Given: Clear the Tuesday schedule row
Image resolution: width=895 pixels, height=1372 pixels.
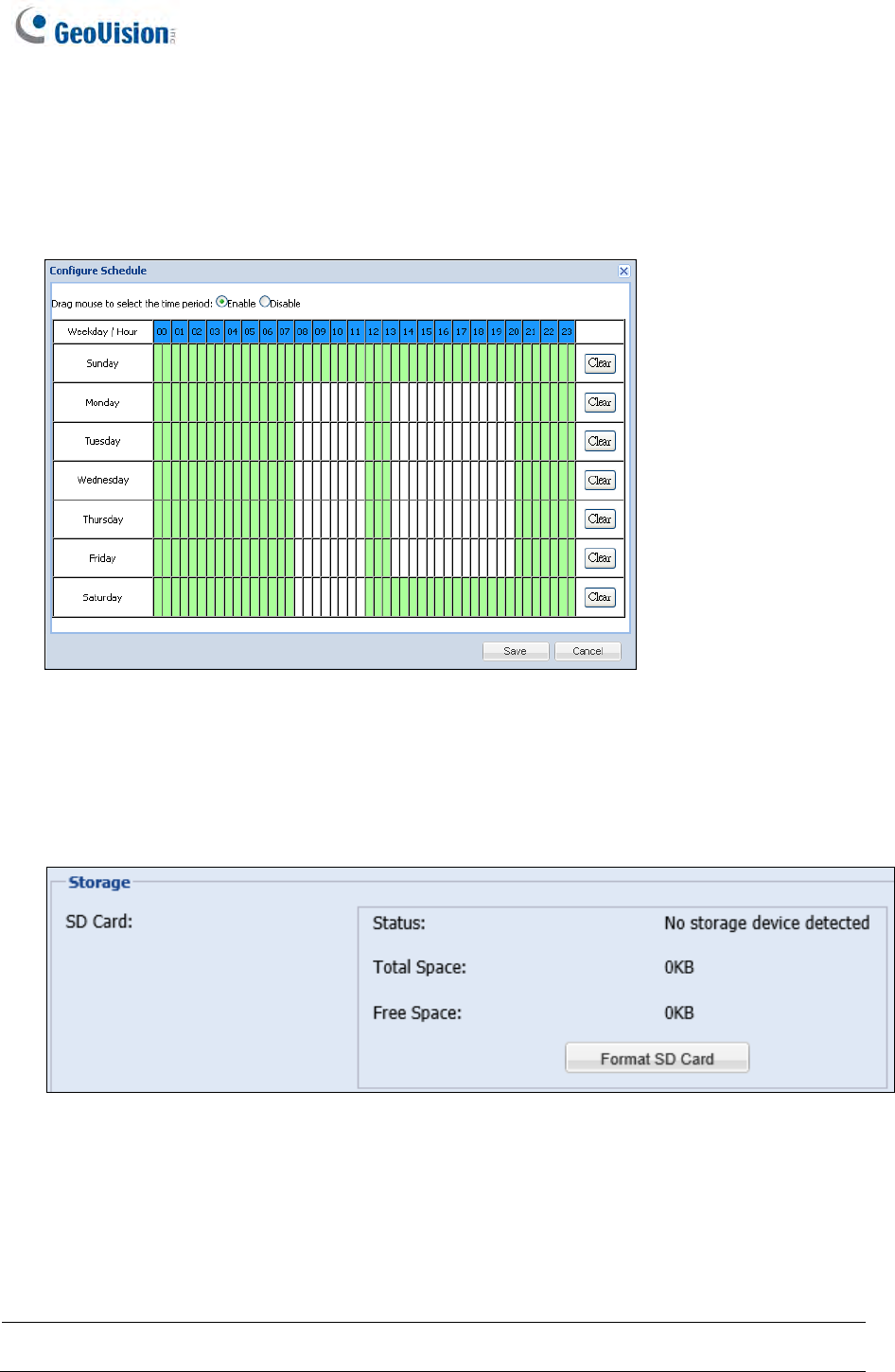Looking at the screenshot, I should point(600,441).
